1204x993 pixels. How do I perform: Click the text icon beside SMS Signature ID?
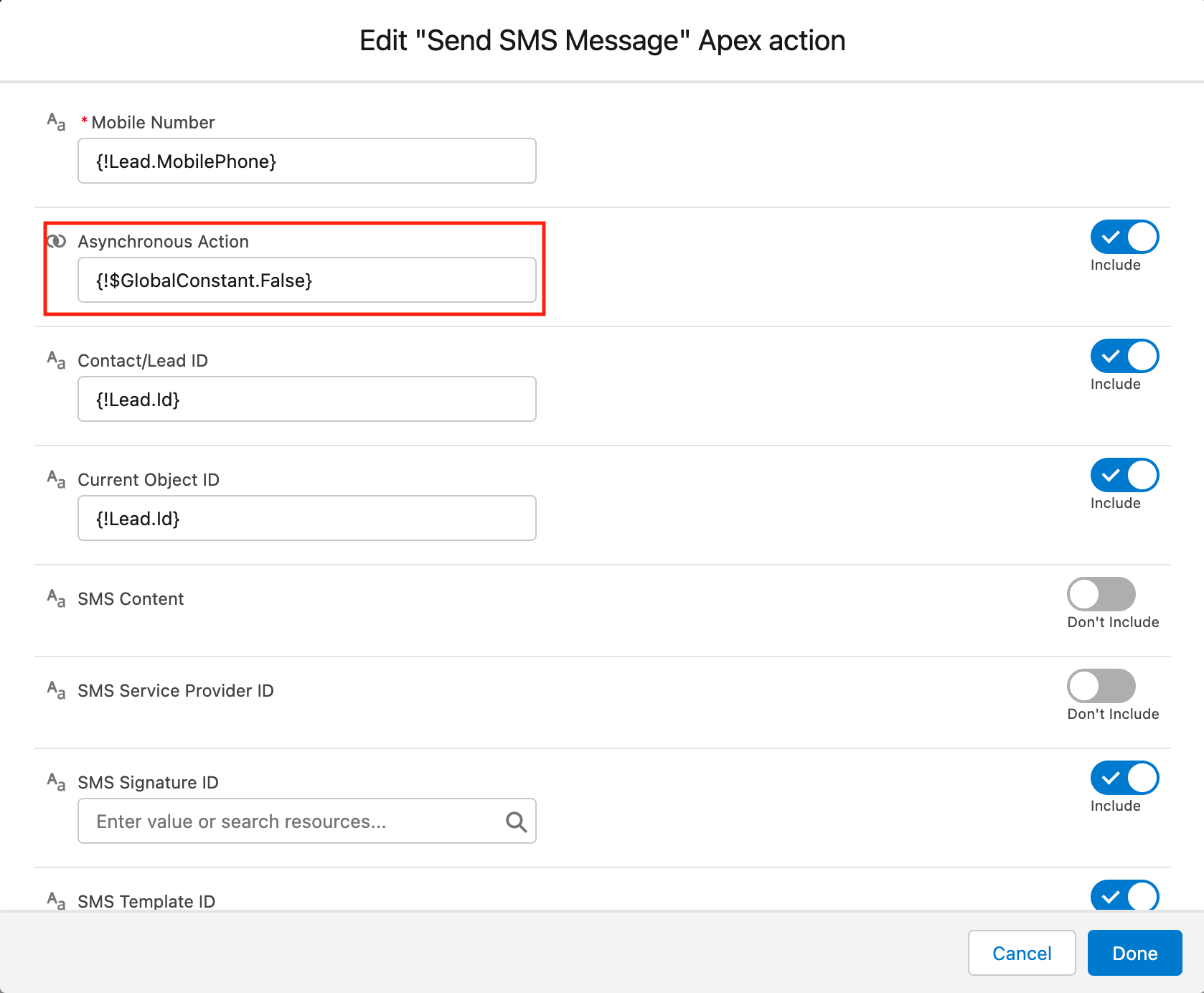(x=56, y=782)
